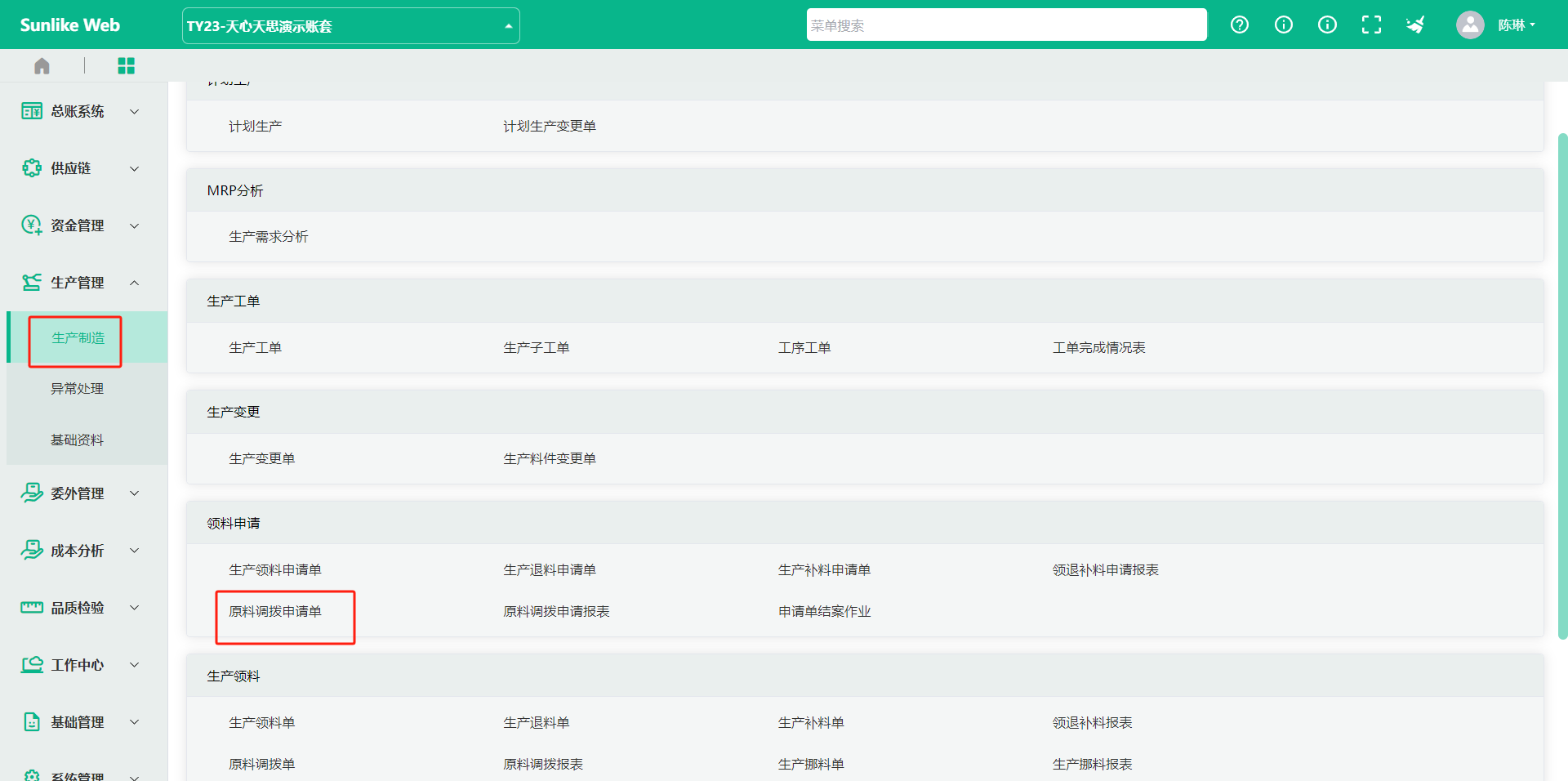Open the 陈琳 user dropdown menu

[1517, 25]
